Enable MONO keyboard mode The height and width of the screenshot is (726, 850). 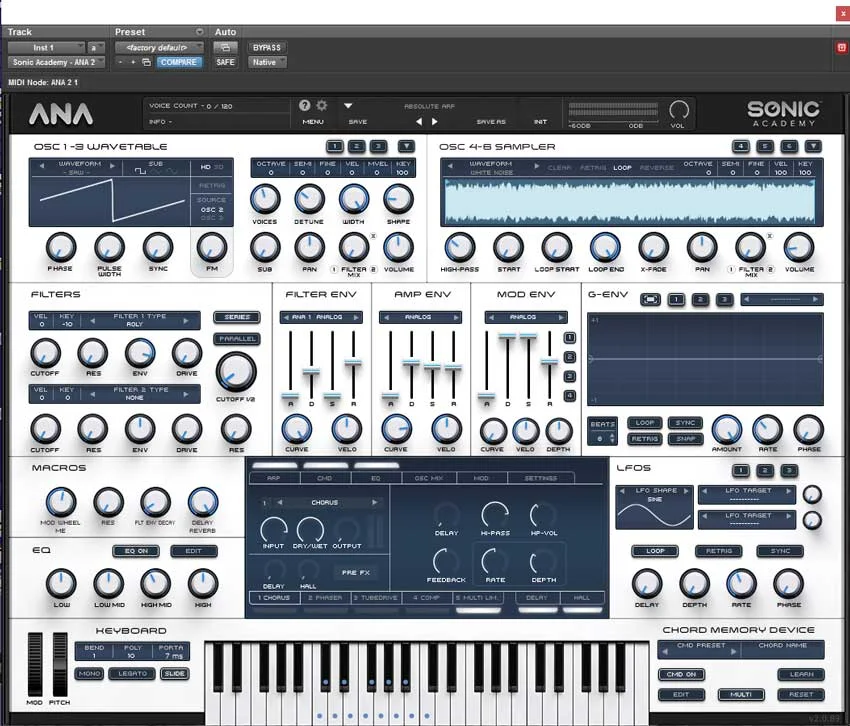(89, 673)
